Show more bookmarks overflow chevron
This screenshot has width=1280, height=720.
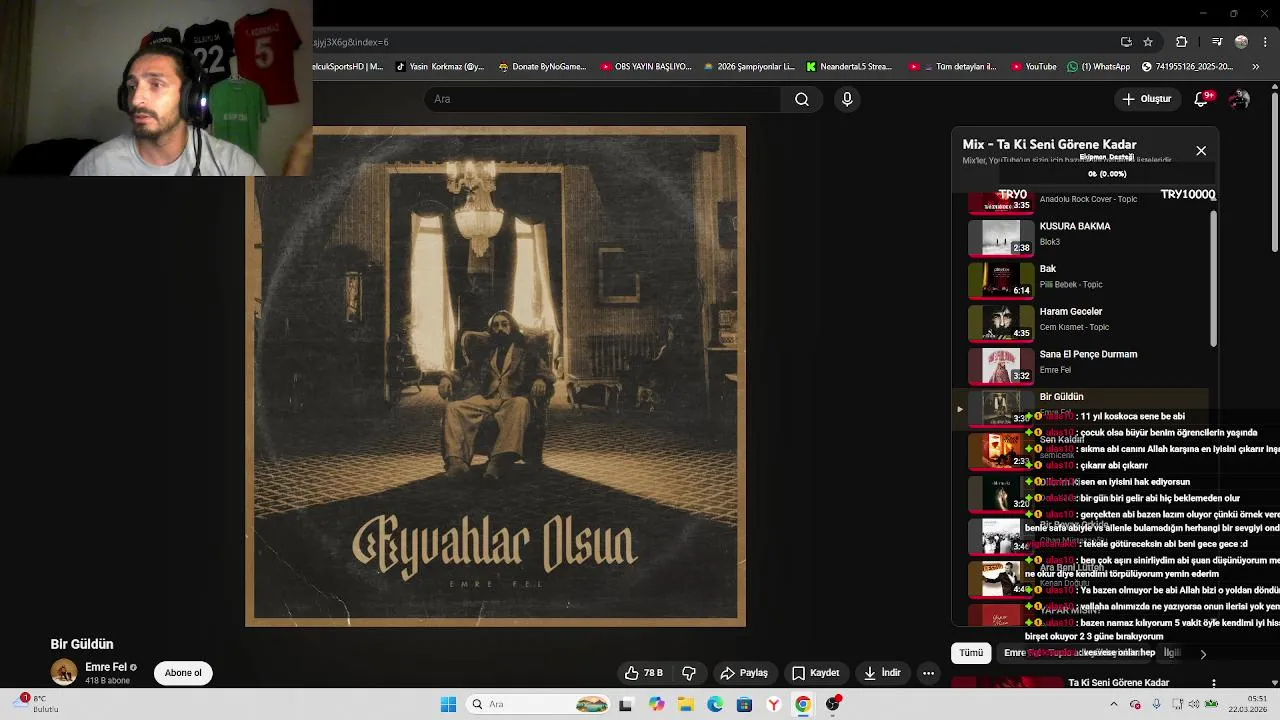tap(1256, 67)
